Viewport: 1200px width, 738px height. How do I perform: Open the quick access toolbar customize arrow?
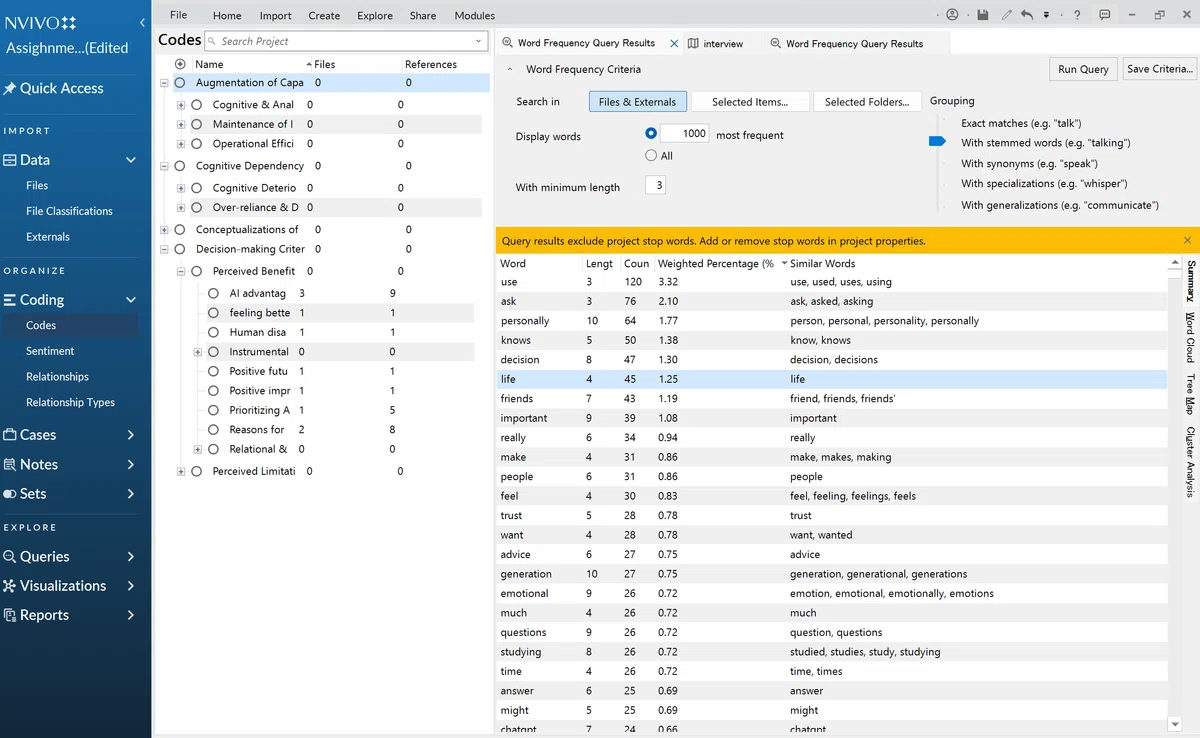tap(1046, 15)
